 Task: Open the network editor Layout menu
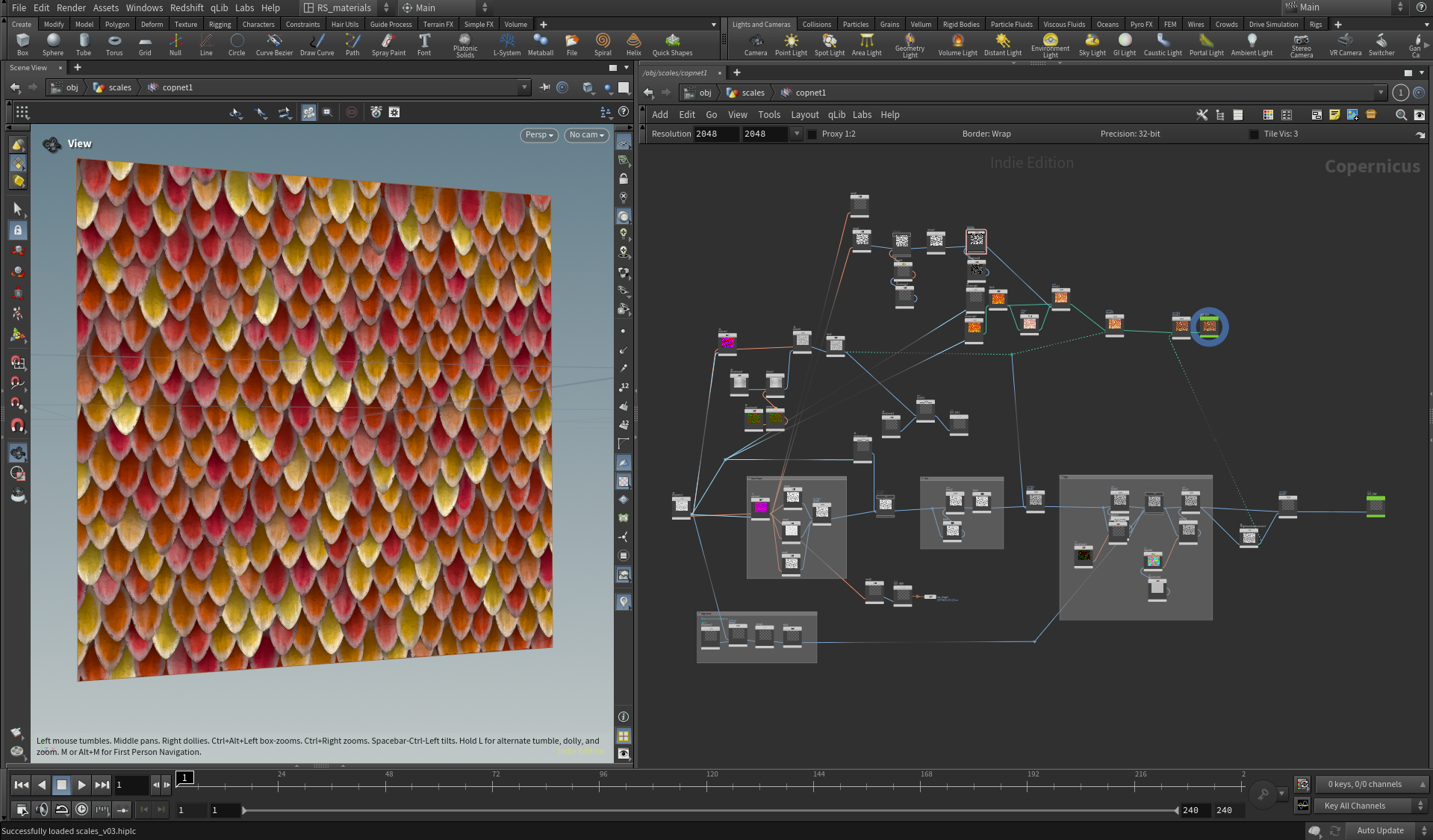click(x=805, y=114)
